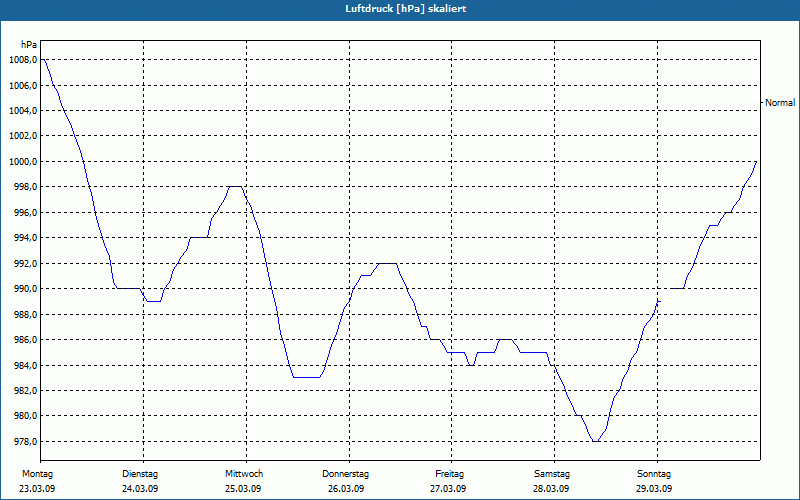Click the 'Normal' pressure marker label
Screen dimensions: 800x500
coord(780,103)
